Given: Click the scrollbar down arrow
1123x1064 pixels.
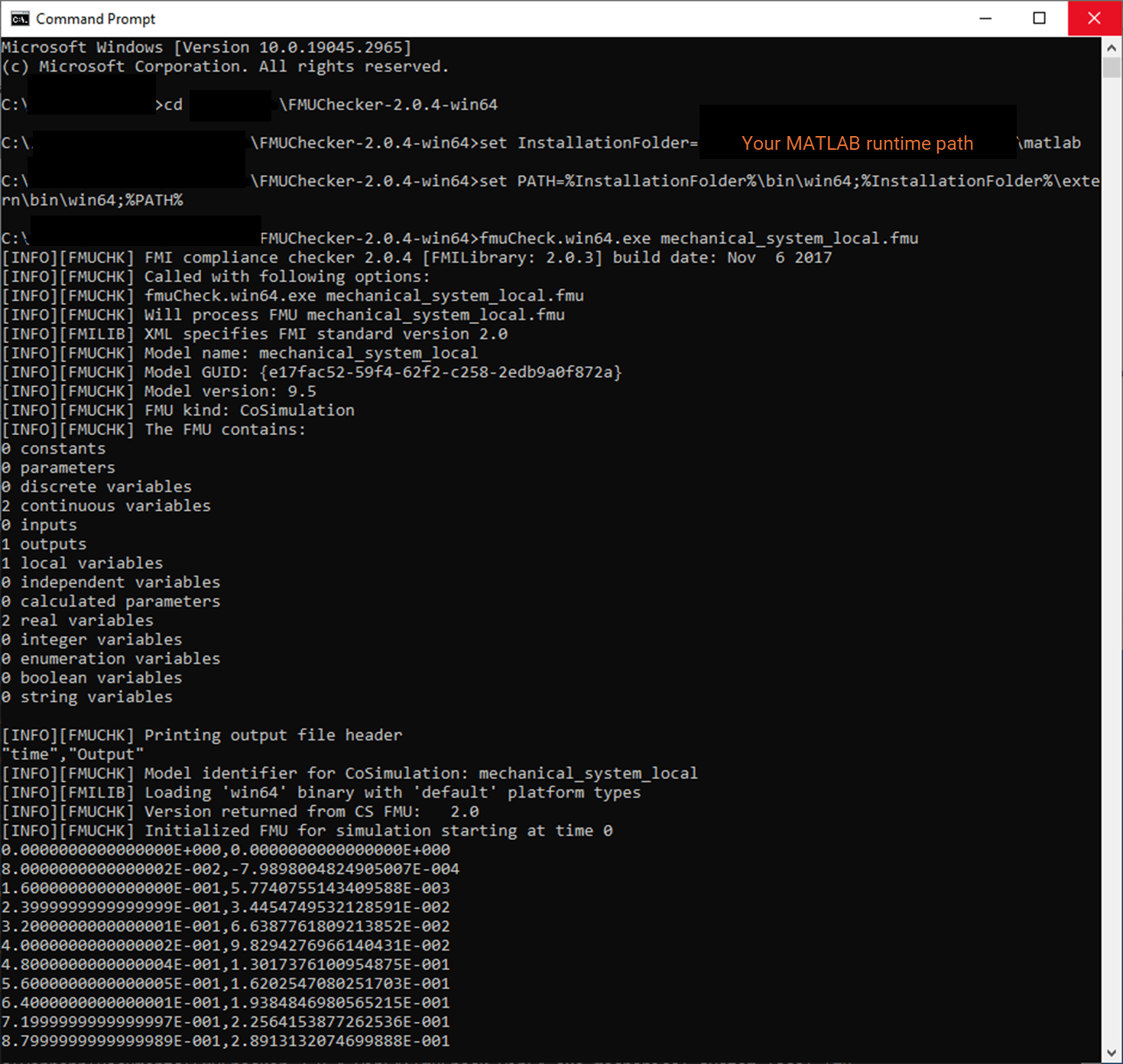Looking at the screenshot, I should pyautogui.click(x=1112, y=1053).
